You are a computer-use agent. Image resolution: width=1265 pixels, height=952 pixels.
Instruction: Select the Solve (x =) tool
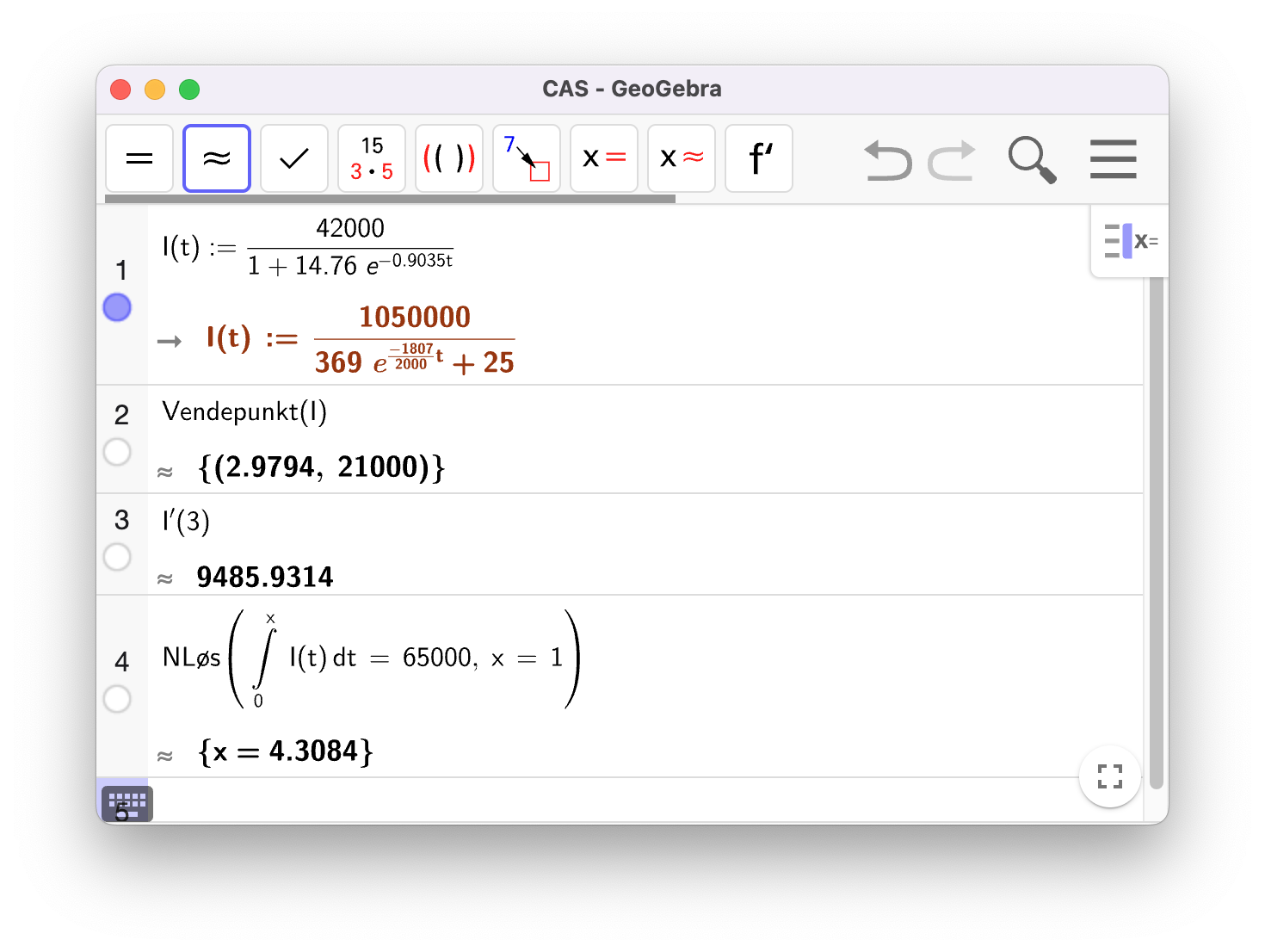pos(604,158)
